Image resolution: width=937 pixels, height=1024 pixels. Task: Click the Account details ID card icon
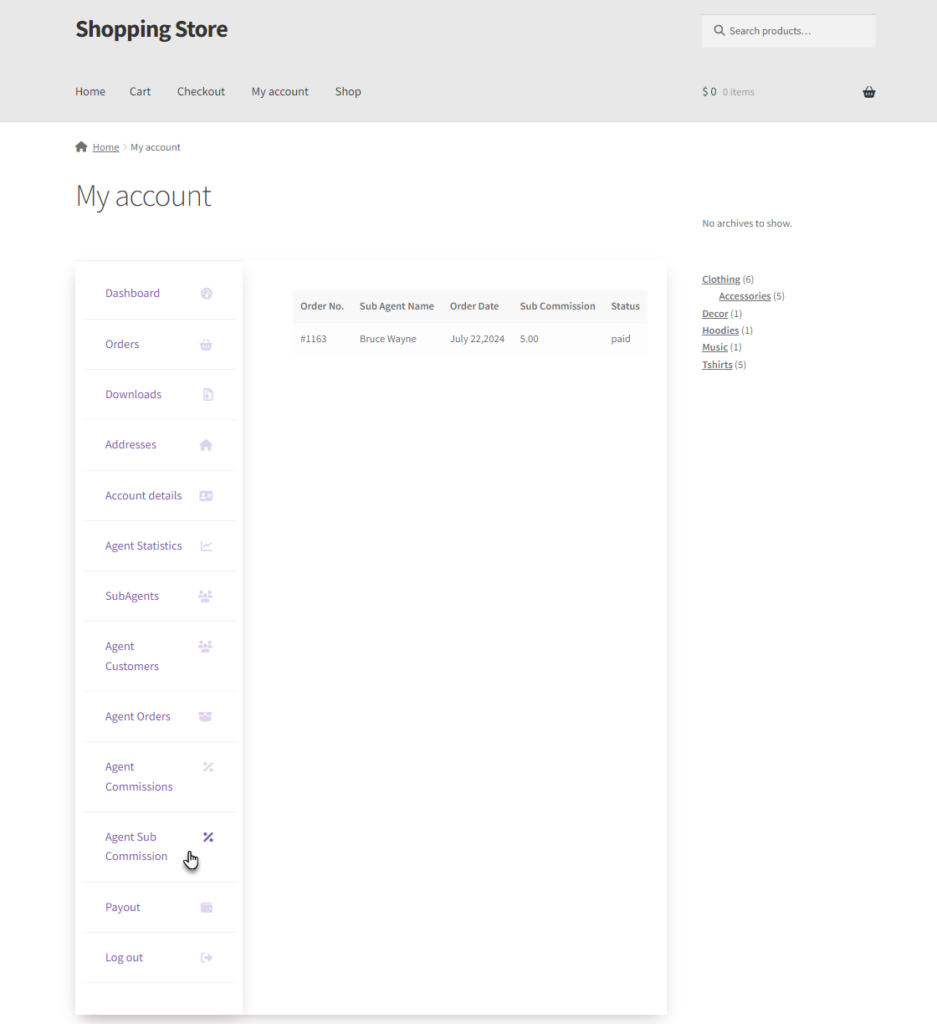[206, 496]
